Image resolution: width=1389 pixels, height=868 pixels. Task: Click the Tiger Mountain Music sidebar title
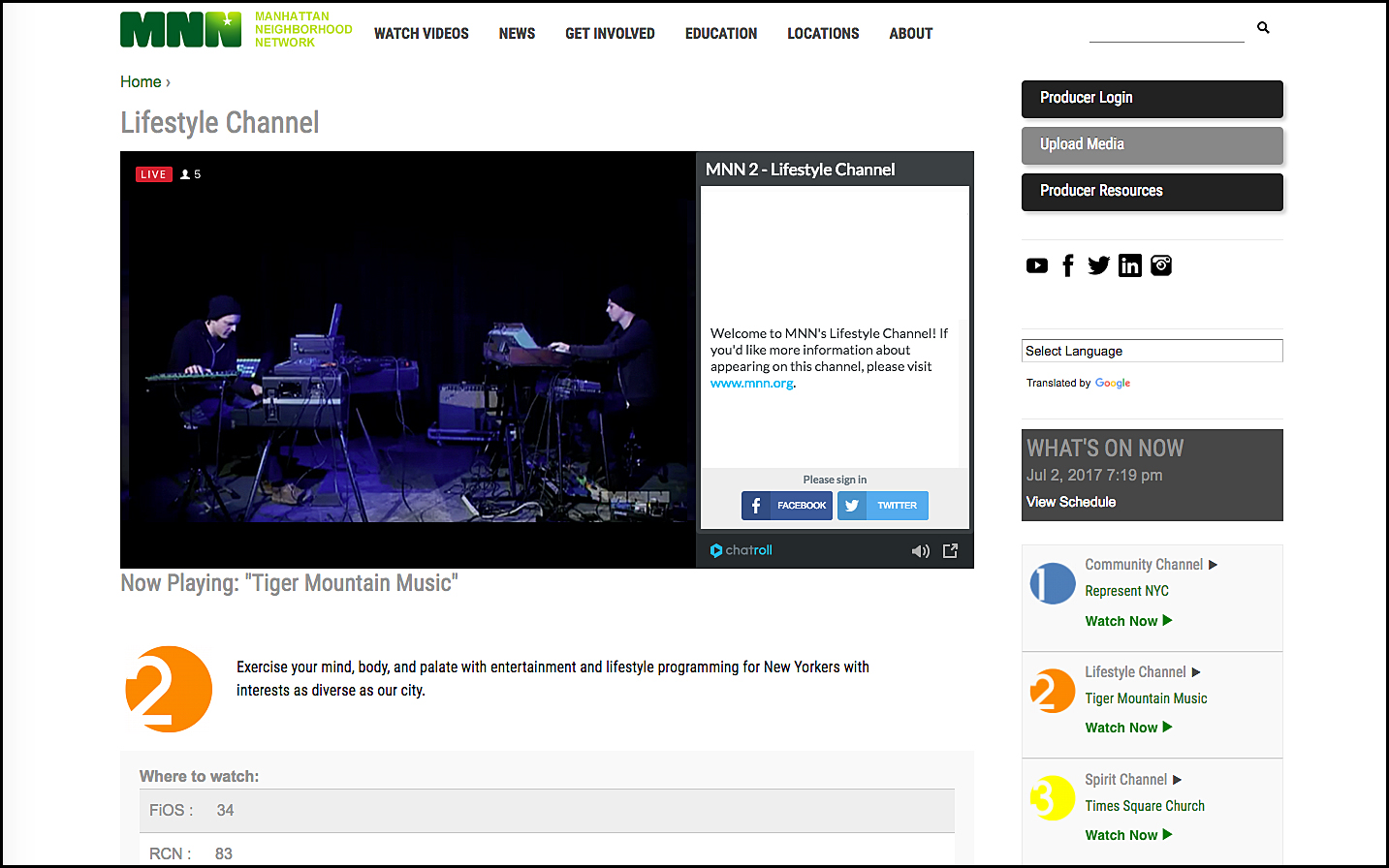[1146, 698]
